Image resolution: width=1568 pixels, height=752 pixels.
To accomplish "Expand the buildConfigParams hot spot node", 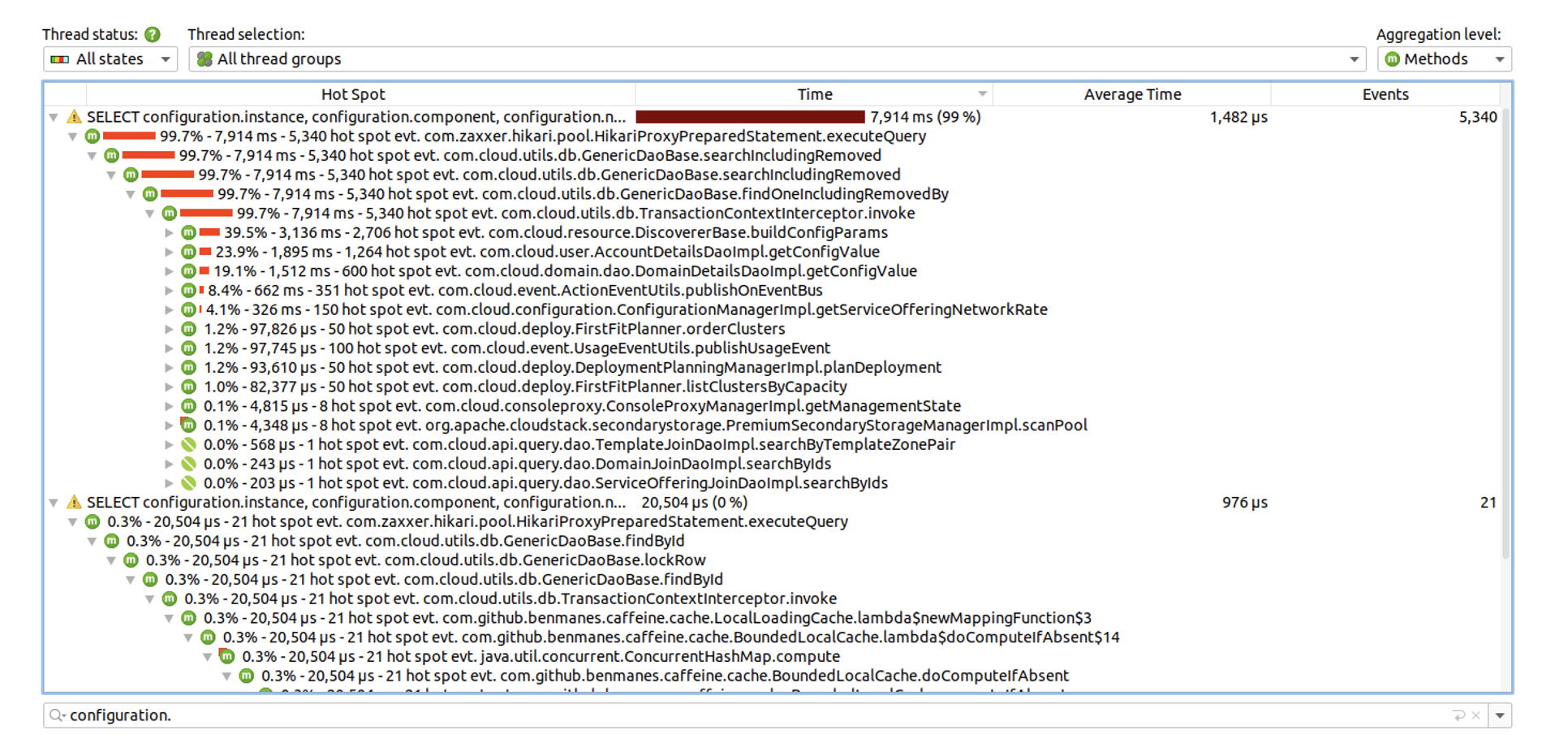I will tap(169, 232).
